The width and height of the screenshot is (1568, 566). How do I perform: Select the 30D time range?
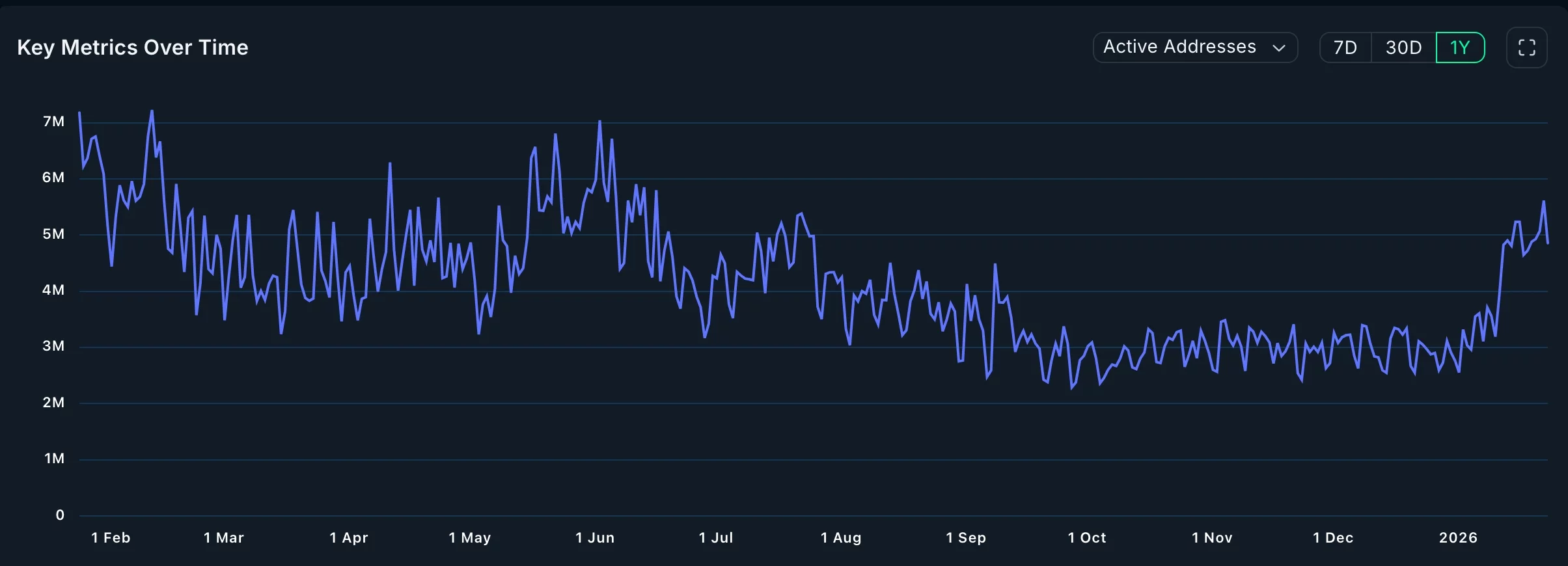click(1403, 47)
